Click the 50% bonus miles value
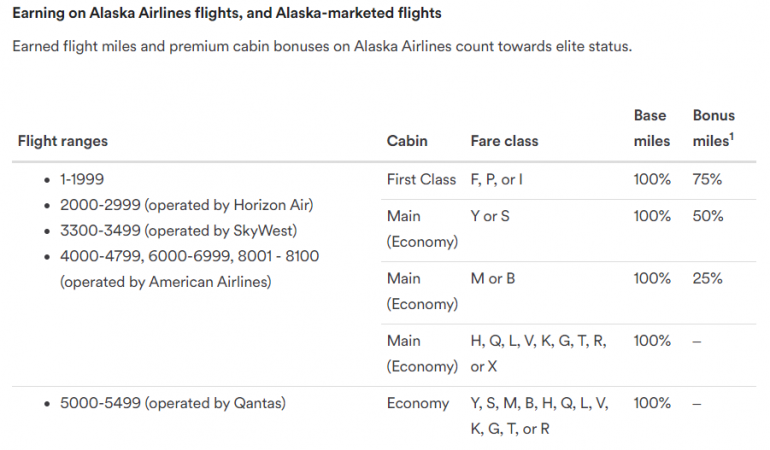This screenshot has width=770, height=450. [x=707, y=216]
